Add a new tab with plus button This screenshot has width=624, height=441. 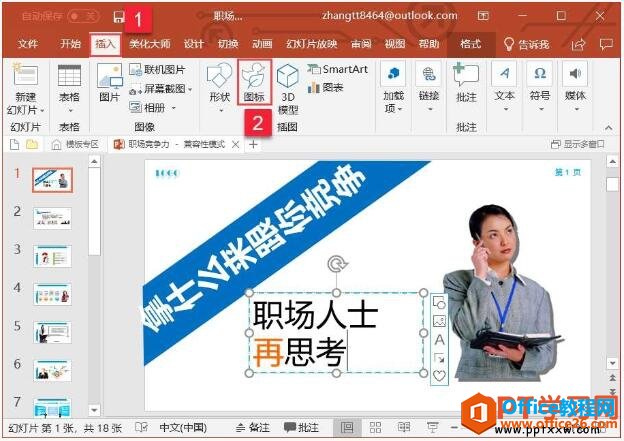(x=253, y=144)
